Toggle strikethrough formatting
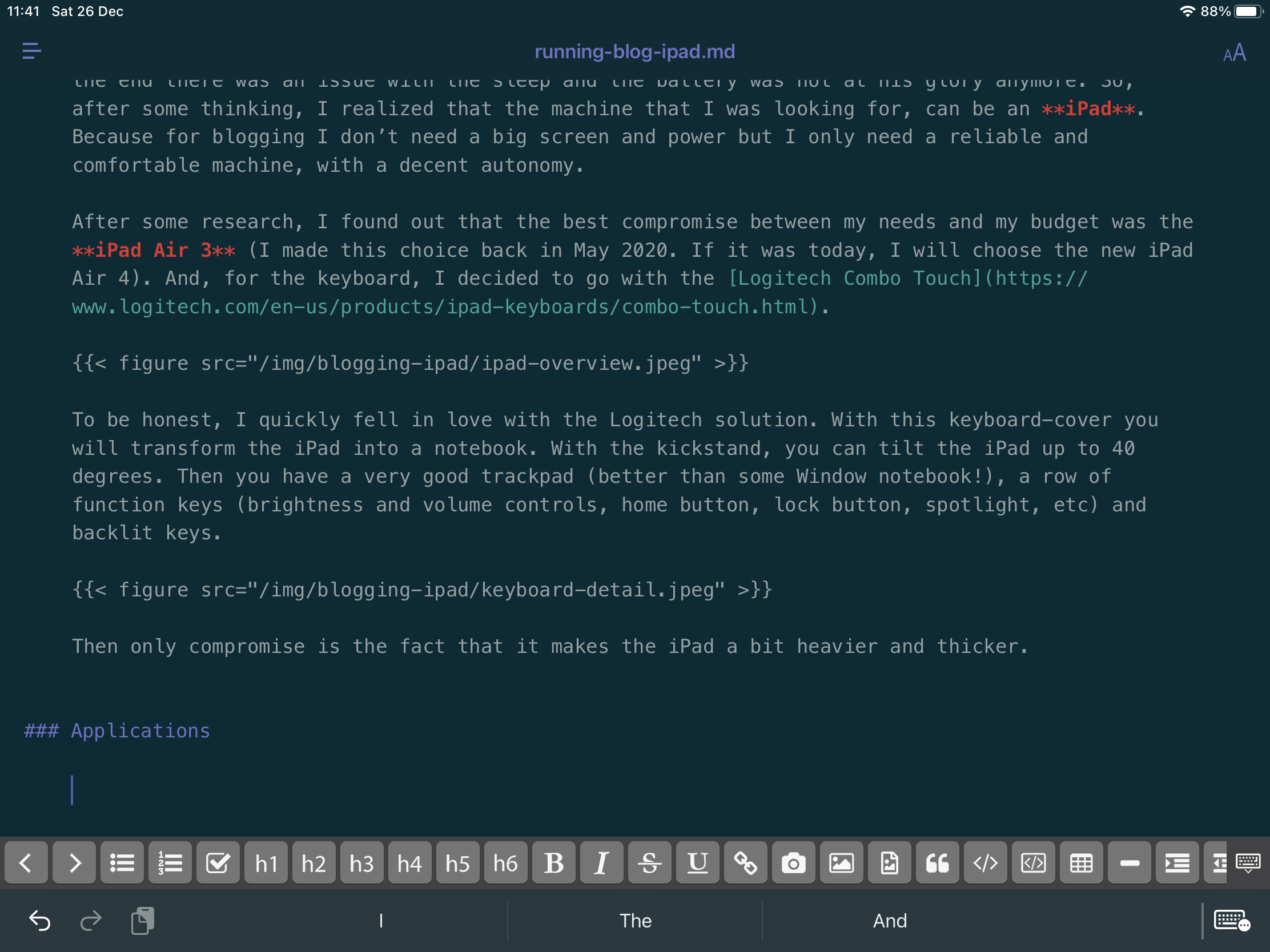 [x=649, y=862]
